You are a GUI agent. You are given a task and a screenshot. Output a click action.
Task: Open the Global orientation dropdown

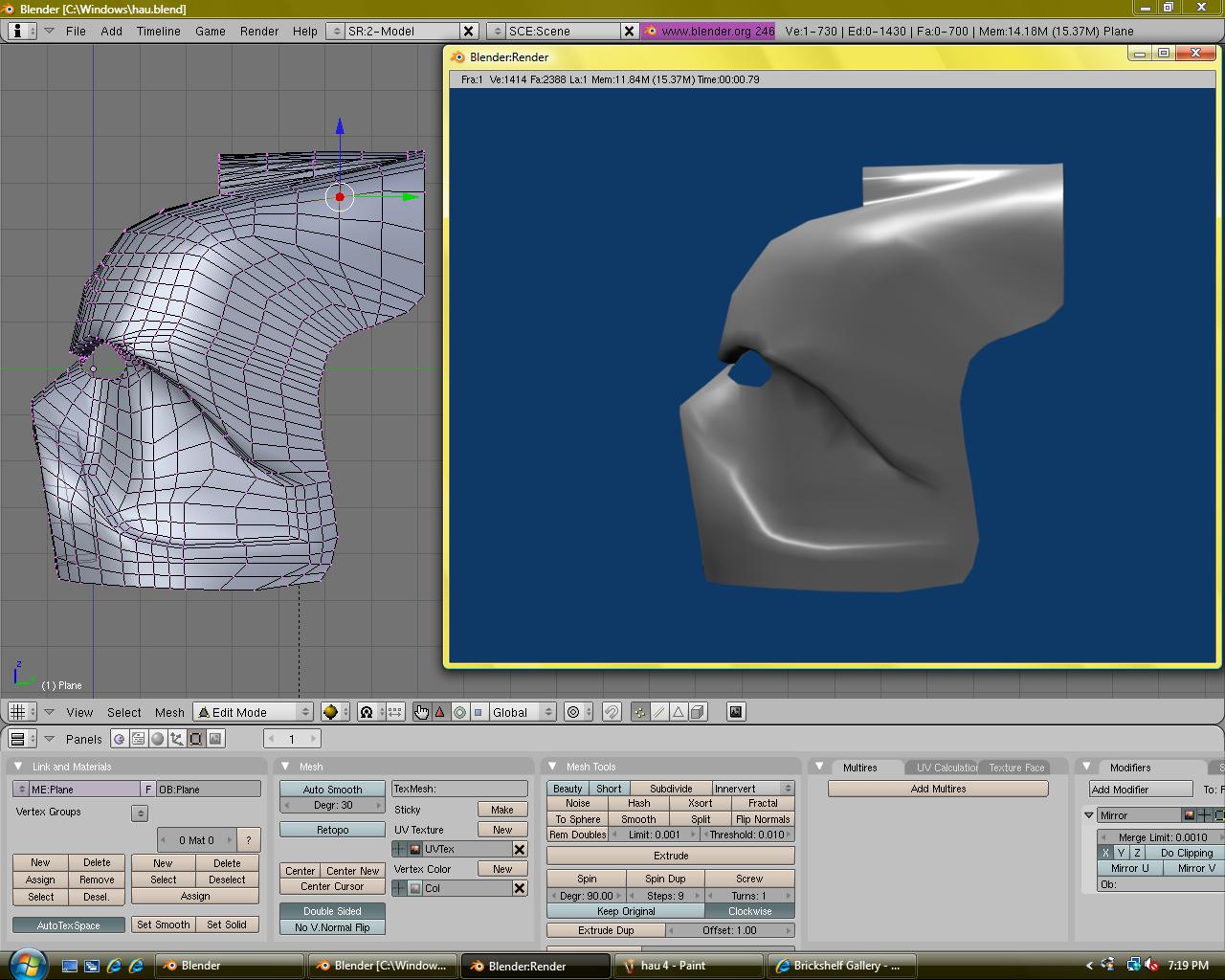tap(522, 712)
